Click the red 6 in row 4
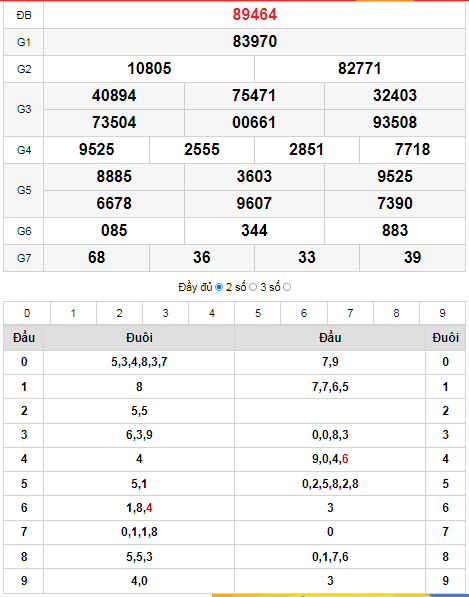Image resolution: width=469 pixels, height=597 pixels. 345,459
